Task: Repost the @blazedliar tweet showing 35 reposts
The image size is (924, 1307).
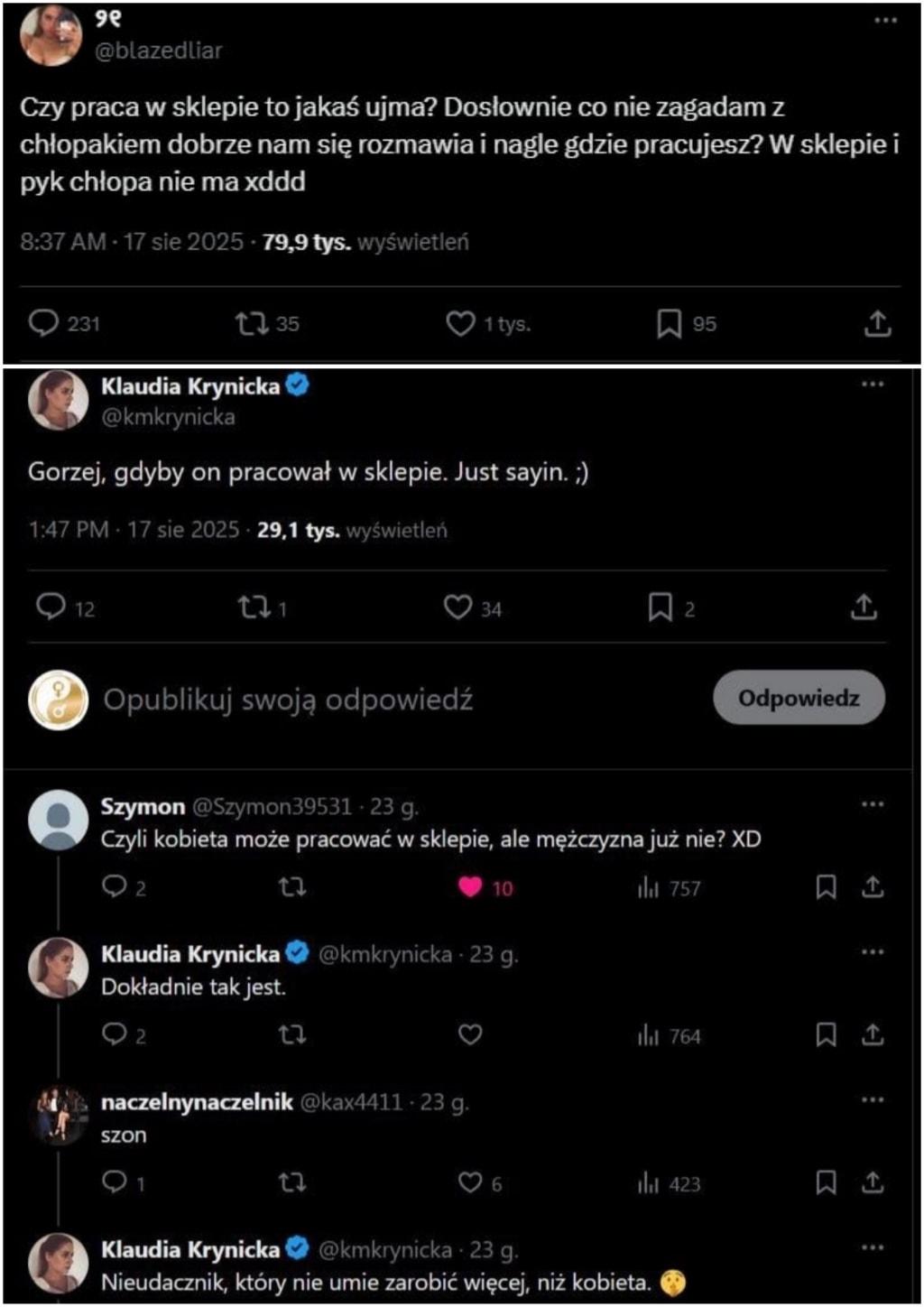Action: 251,323
